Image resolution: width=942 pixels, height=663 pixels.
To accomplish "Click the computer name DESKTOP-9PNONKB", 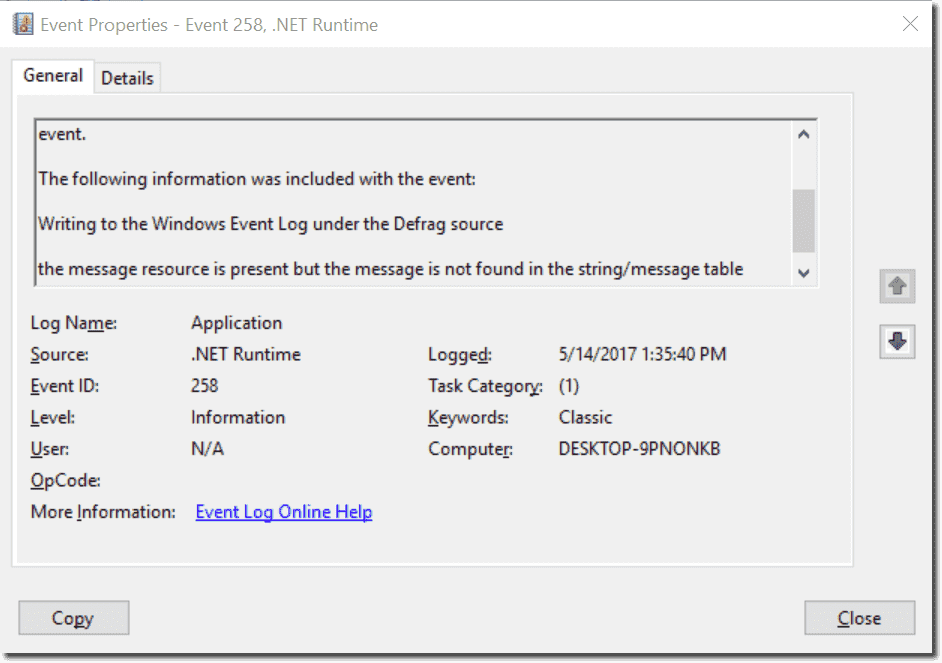I will click(639, 449).
